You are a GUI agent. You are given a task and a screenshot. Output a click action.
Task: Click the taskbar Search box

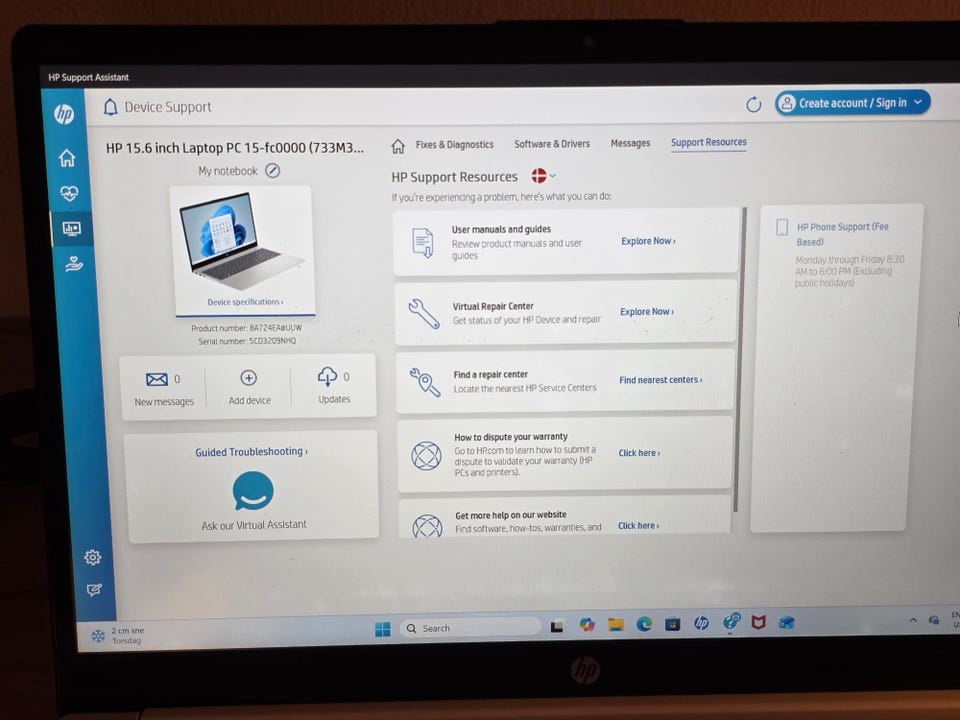pyautogui.click(x=470, y=628)
